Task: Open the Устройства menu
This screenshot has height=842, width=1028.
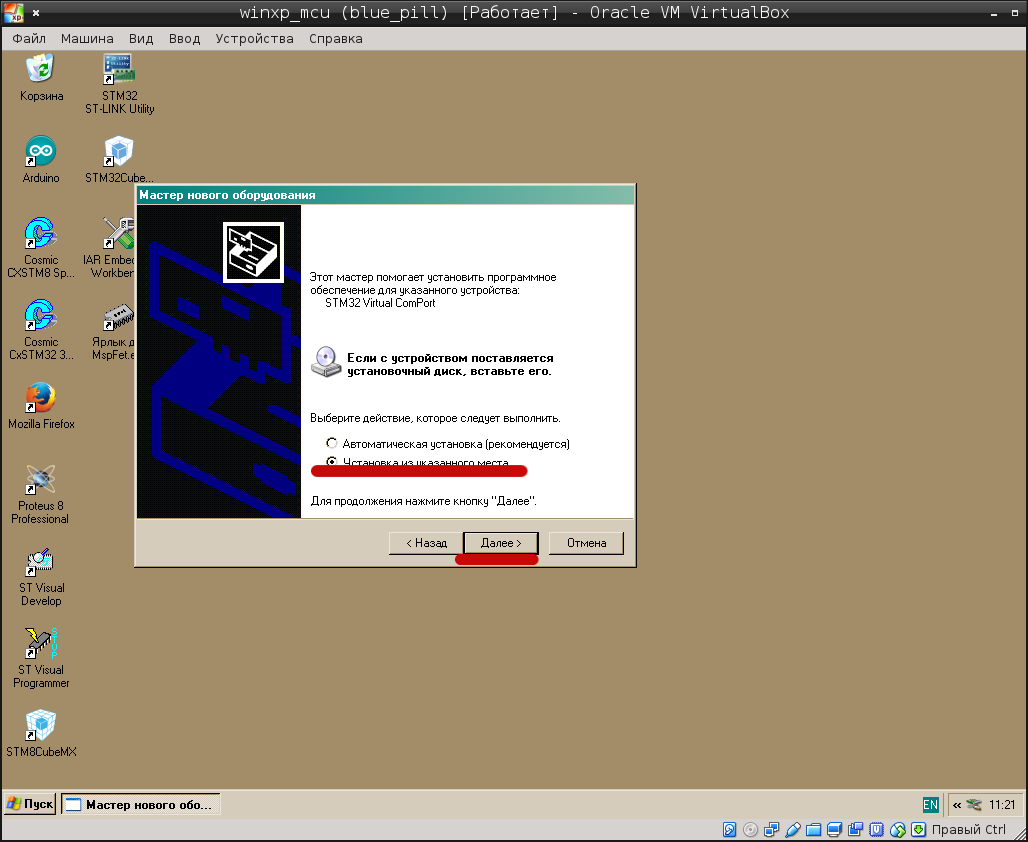Action: (x=254, y=39)
